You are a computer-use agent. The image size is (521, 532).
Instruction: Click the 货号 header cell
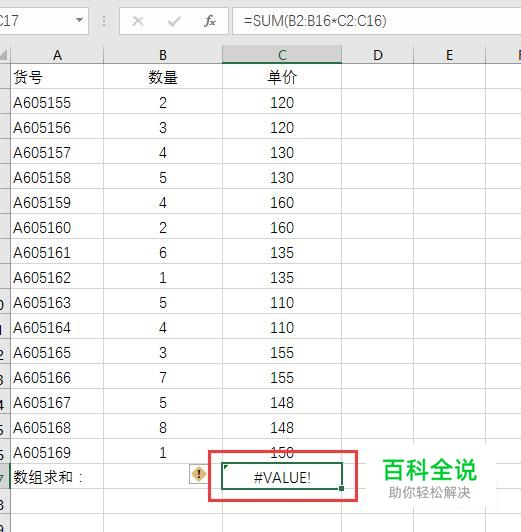coord(57,77)
